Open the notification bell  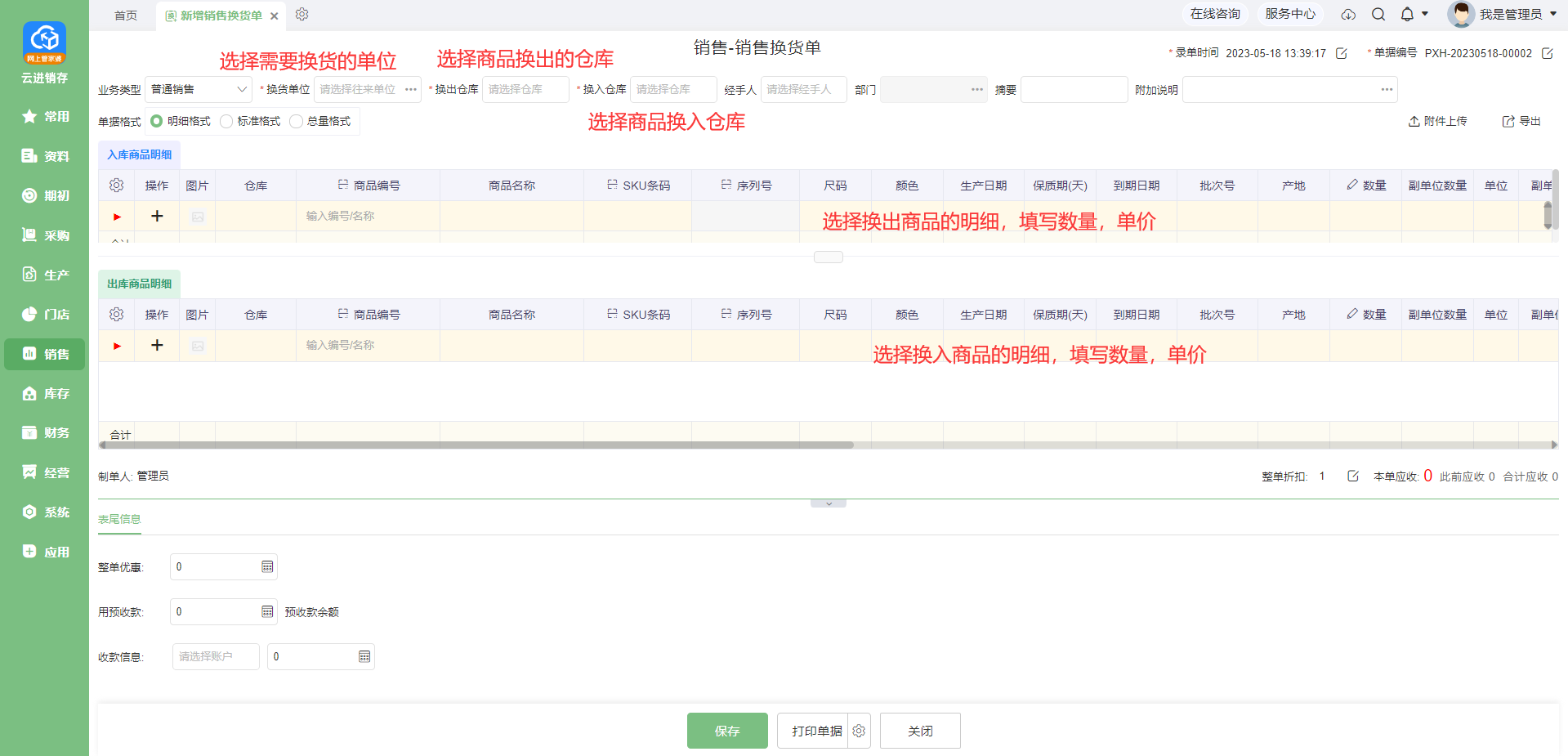point(1407,14)
